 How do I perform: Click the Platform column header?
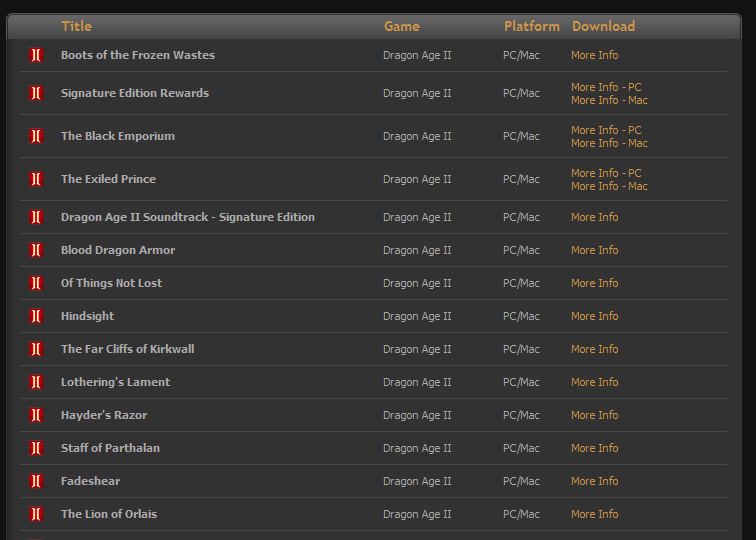point(532,26)
